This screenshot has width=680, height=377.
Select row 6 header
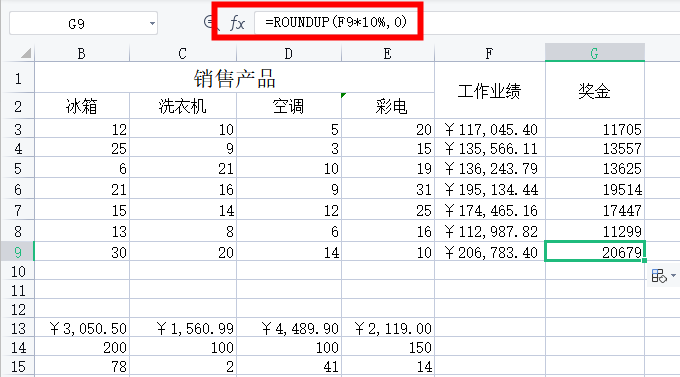pos(18,189)
